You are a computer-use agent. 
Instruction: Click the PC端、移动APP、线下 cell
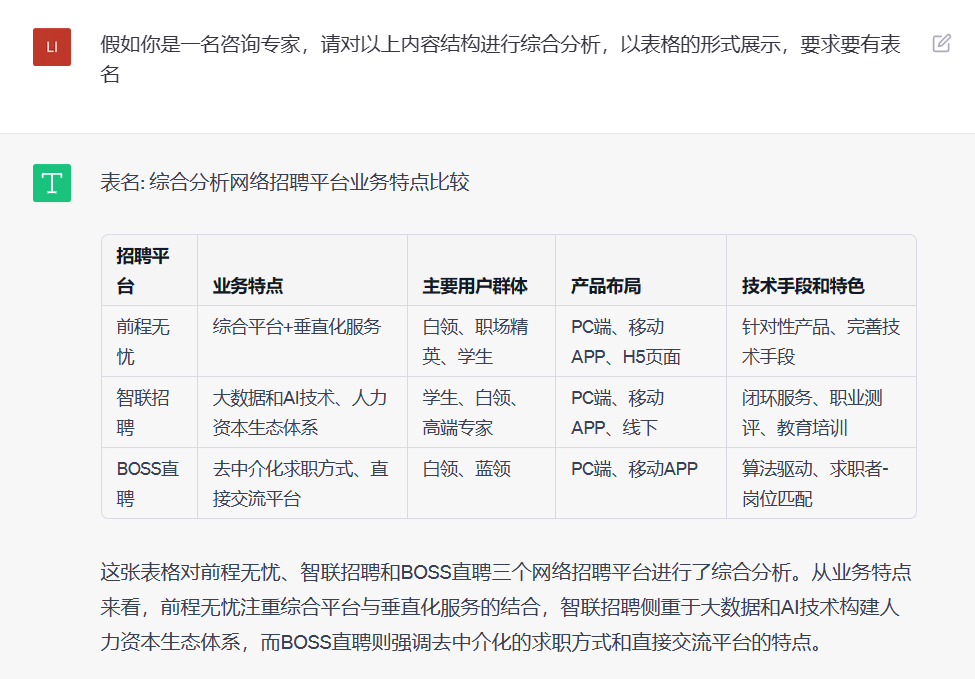[x=641, y=412]
